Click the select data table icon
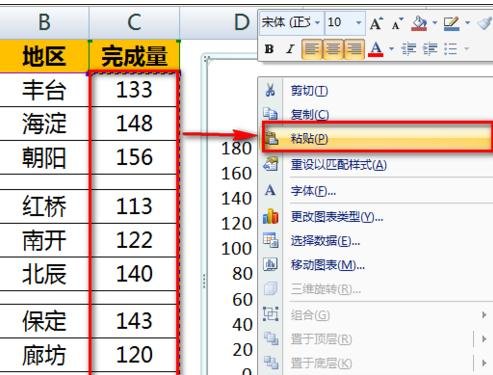The width and height of the screenshot is (493, 375). pos(271,240)
